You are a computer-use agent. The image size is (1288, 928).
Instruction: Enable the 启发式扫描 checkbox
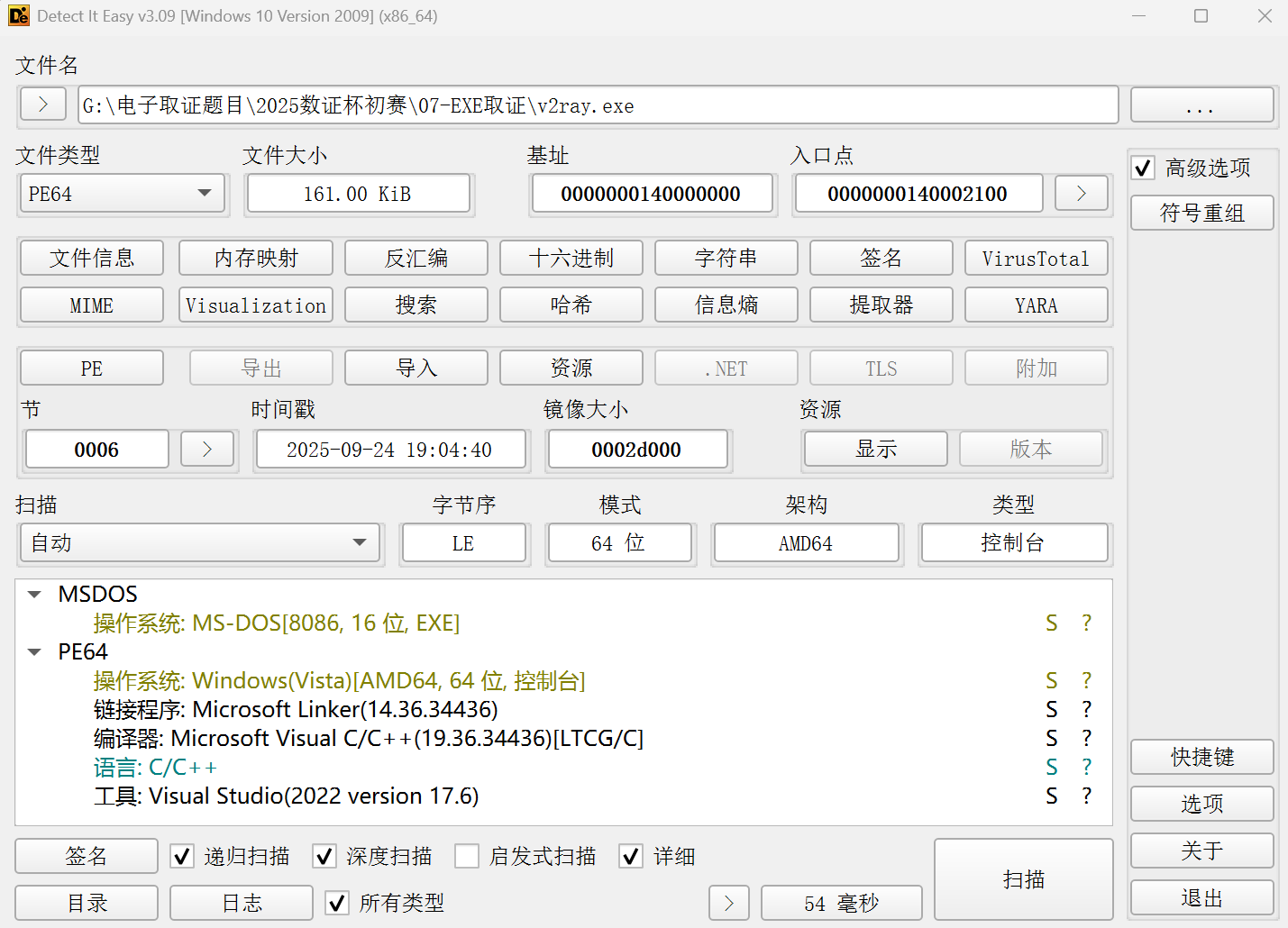click(x=467, y=856)
